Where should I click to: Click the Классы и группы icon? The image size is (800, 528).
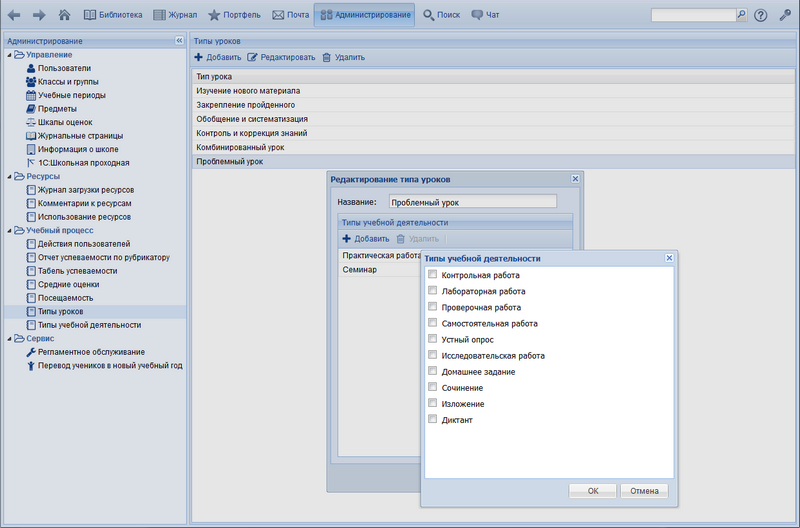pos(31,82)
